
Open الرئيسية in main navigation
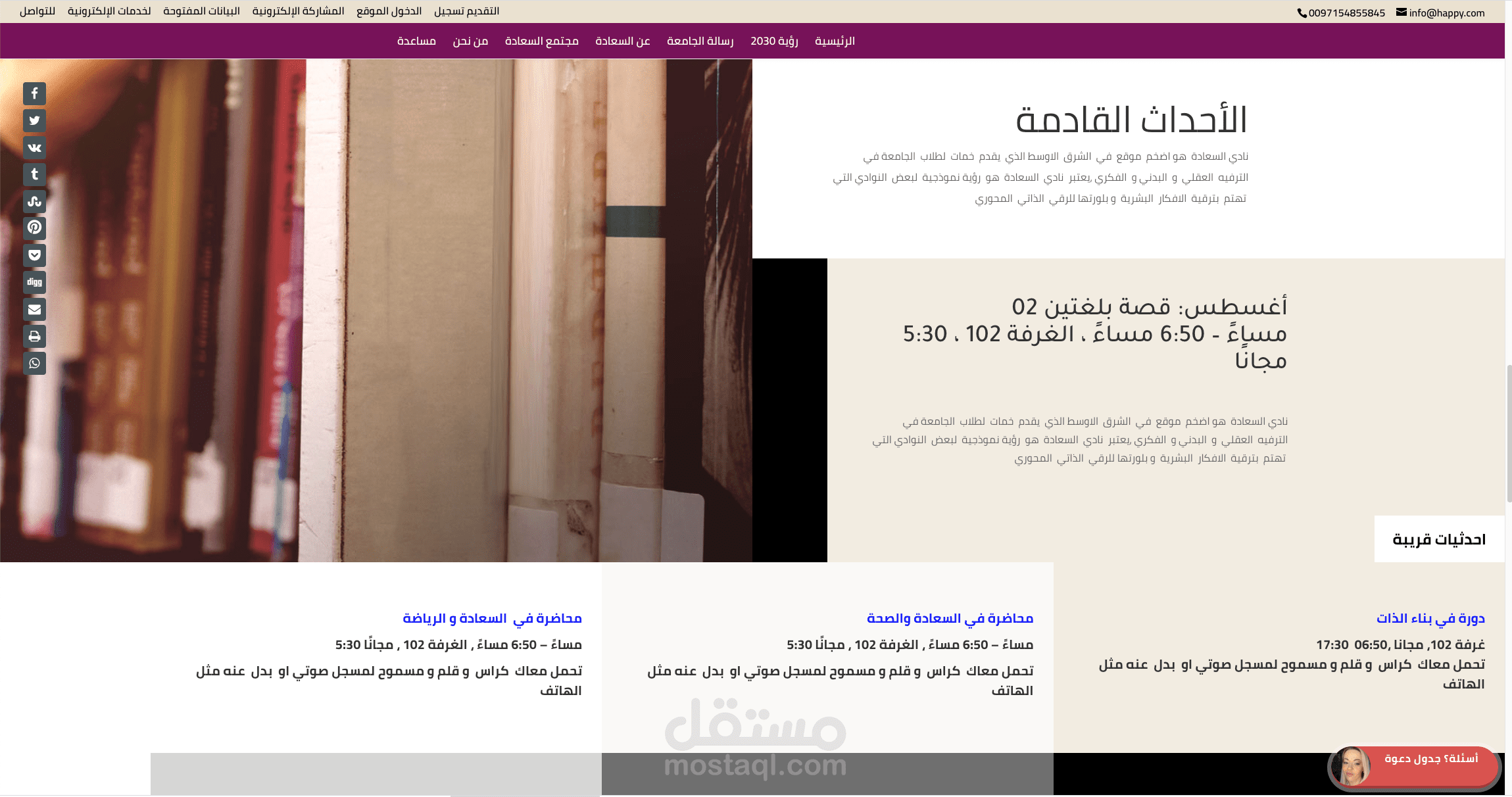pos(835,41)
